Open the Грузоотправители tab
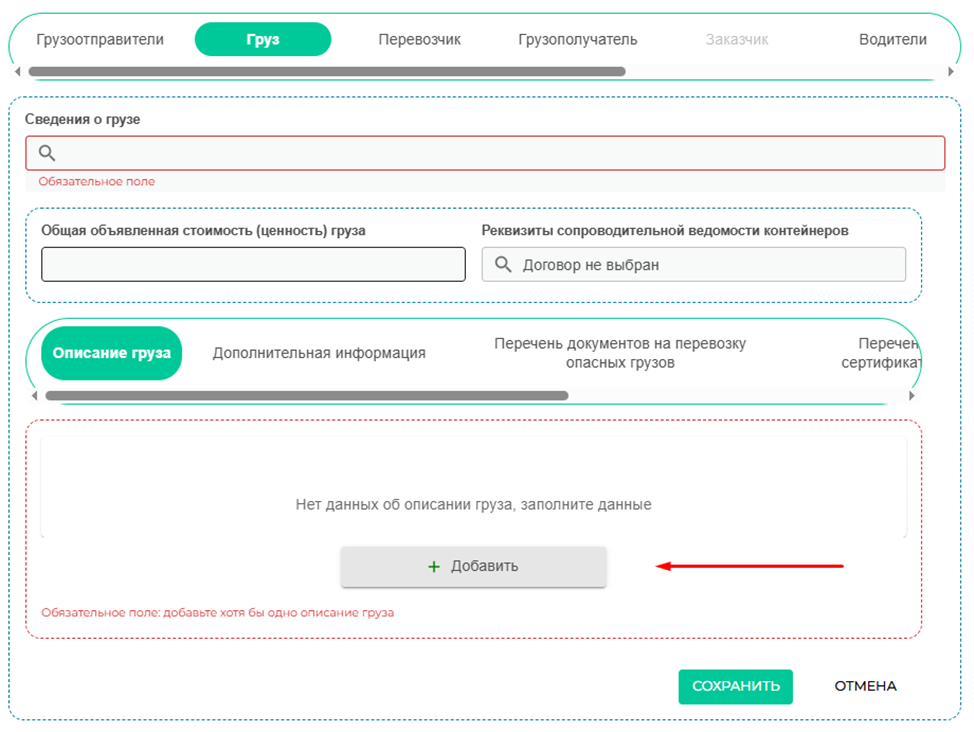974x732 pixels. (x=100, y=40)
